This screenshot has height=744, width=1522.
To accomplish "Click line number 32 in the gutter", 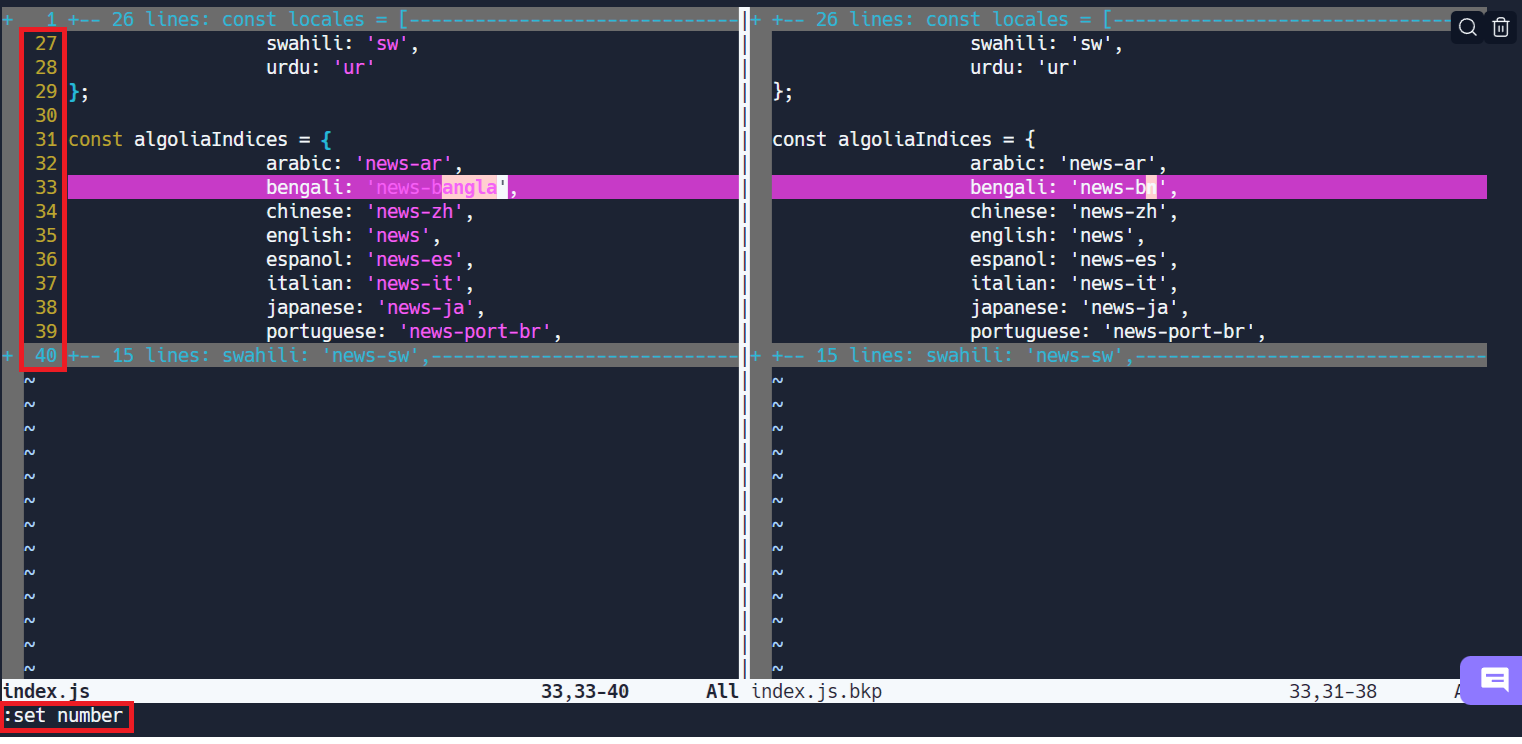I will pos(46,163).
